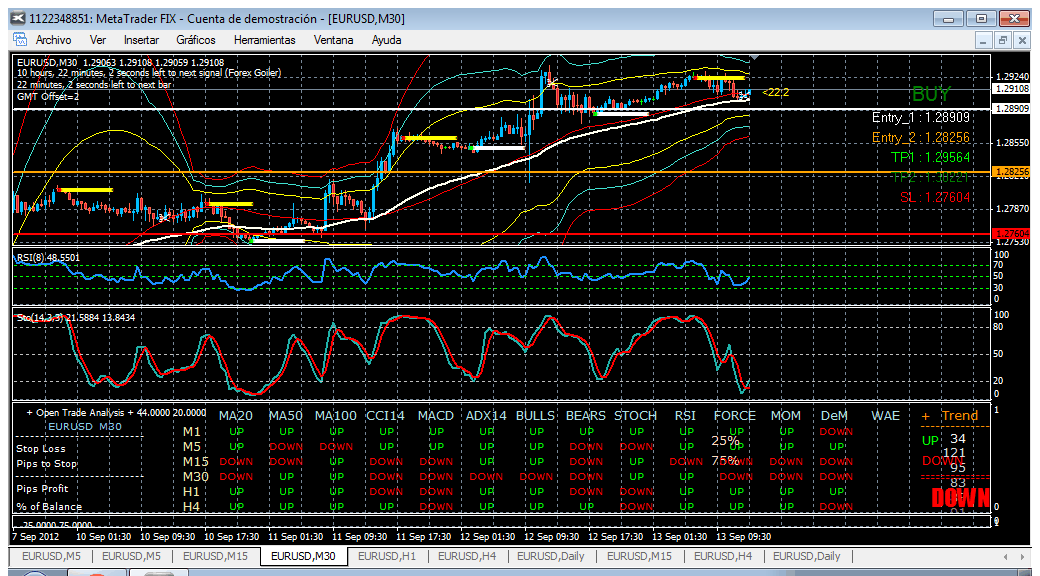Click the orange 1.28256 entry price label

point(1012,172)
